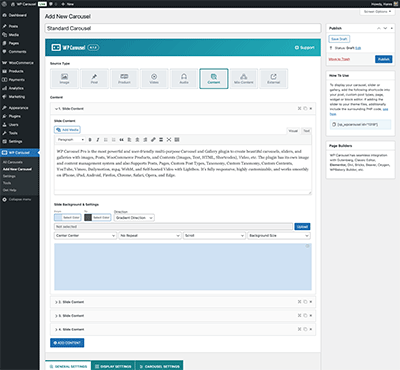
Task: Edit the Standard Carousel title field
Action: [183, 28]
